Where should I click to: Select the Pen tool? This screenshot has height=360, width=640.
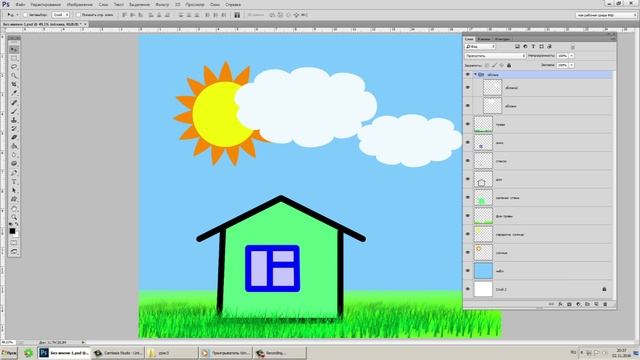pyautogui.click(x=14, y=173)
